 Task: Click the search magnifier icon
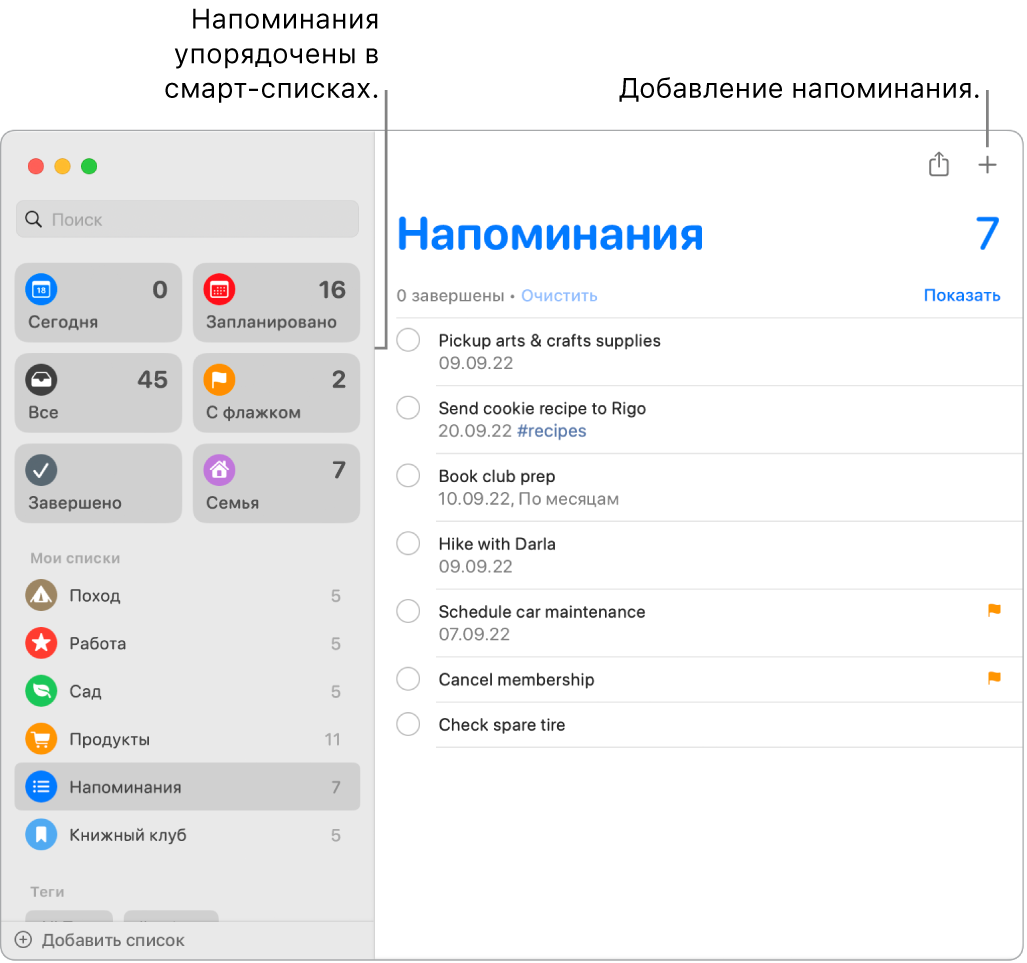click(x=33, y=219)
